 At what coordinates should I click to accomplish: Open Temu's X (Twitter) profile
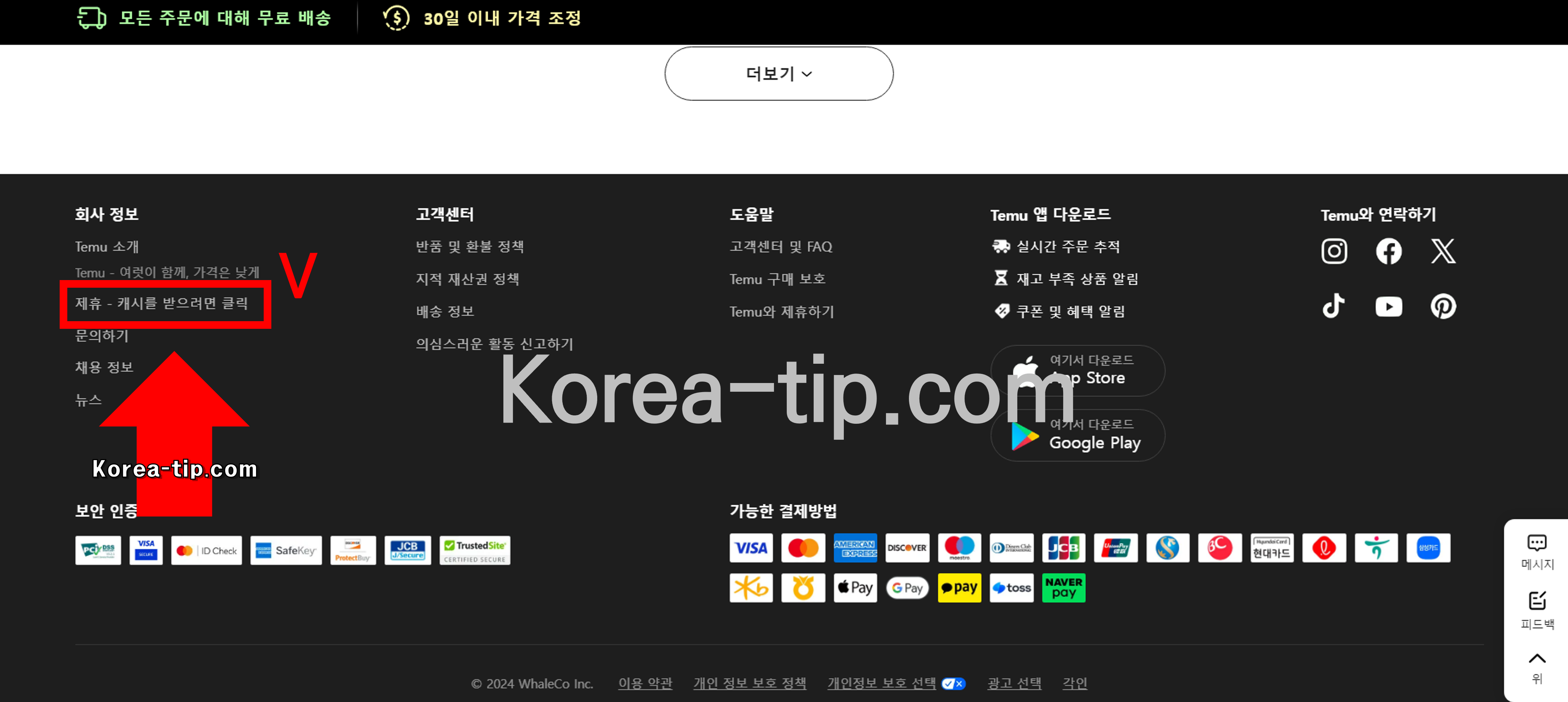point(1443,251)
